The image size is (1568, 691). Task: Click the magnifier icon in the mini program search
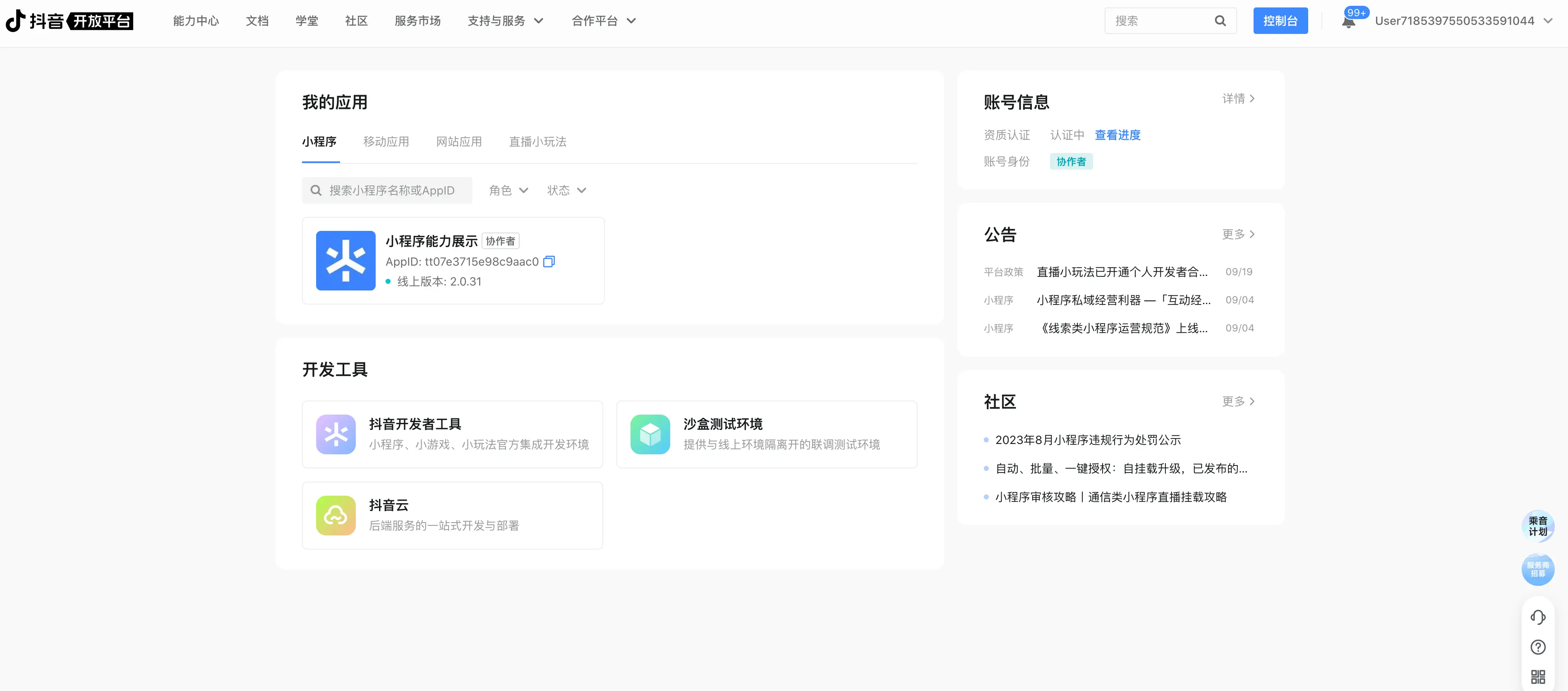click(316, 191)
